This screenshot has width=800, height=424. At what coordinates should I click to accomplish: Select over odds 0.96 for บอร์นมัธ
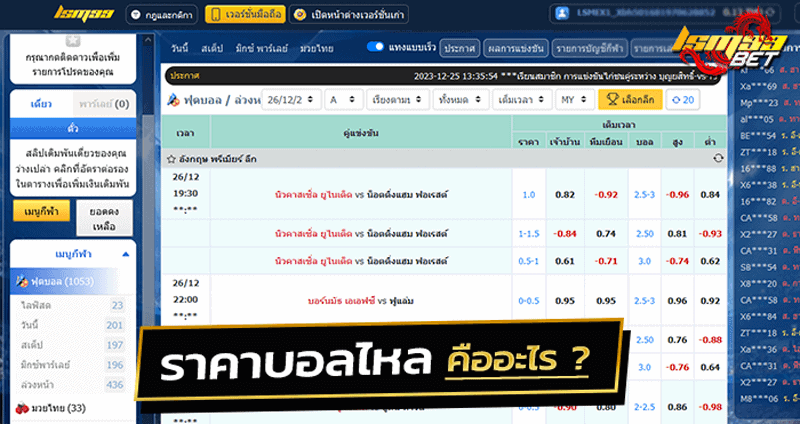coord(678,301)
